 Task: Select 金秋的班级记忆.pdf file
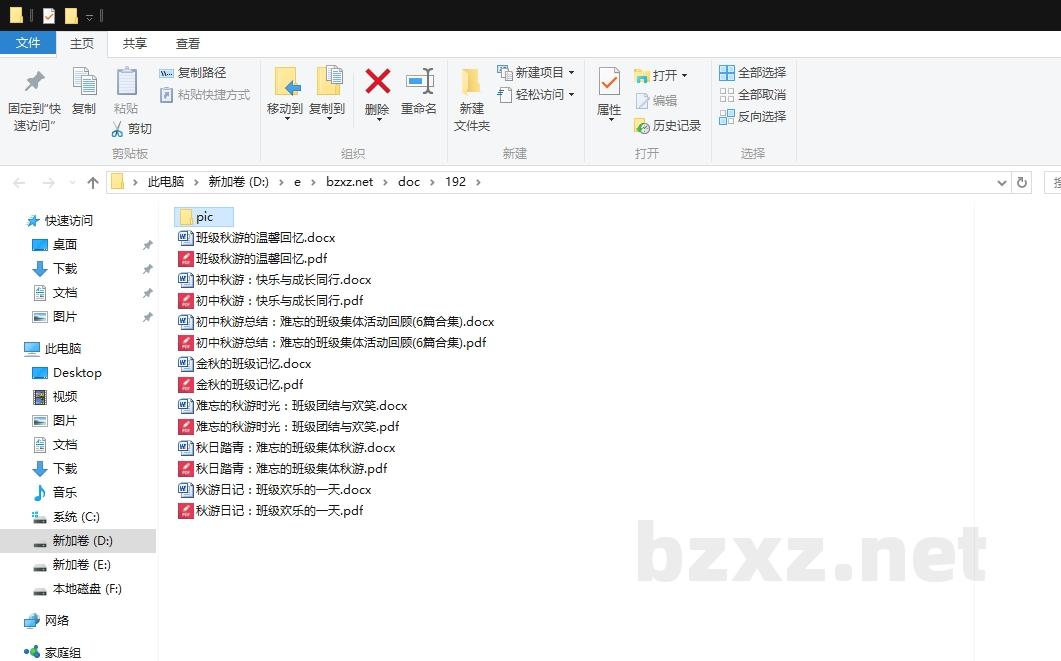(249, 385)
